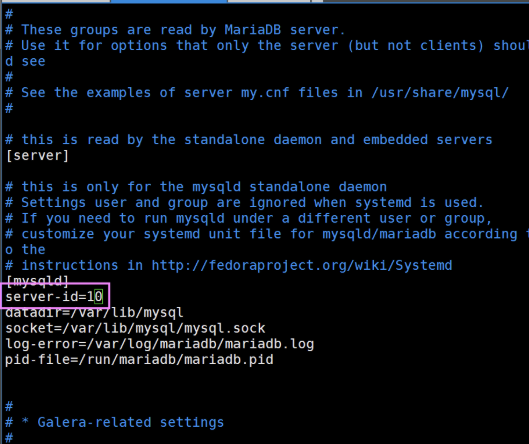Click the pid-file=/run/mariadb/mariadb.pid line
The width and height of the screenshot is (529, 444).
139,360
